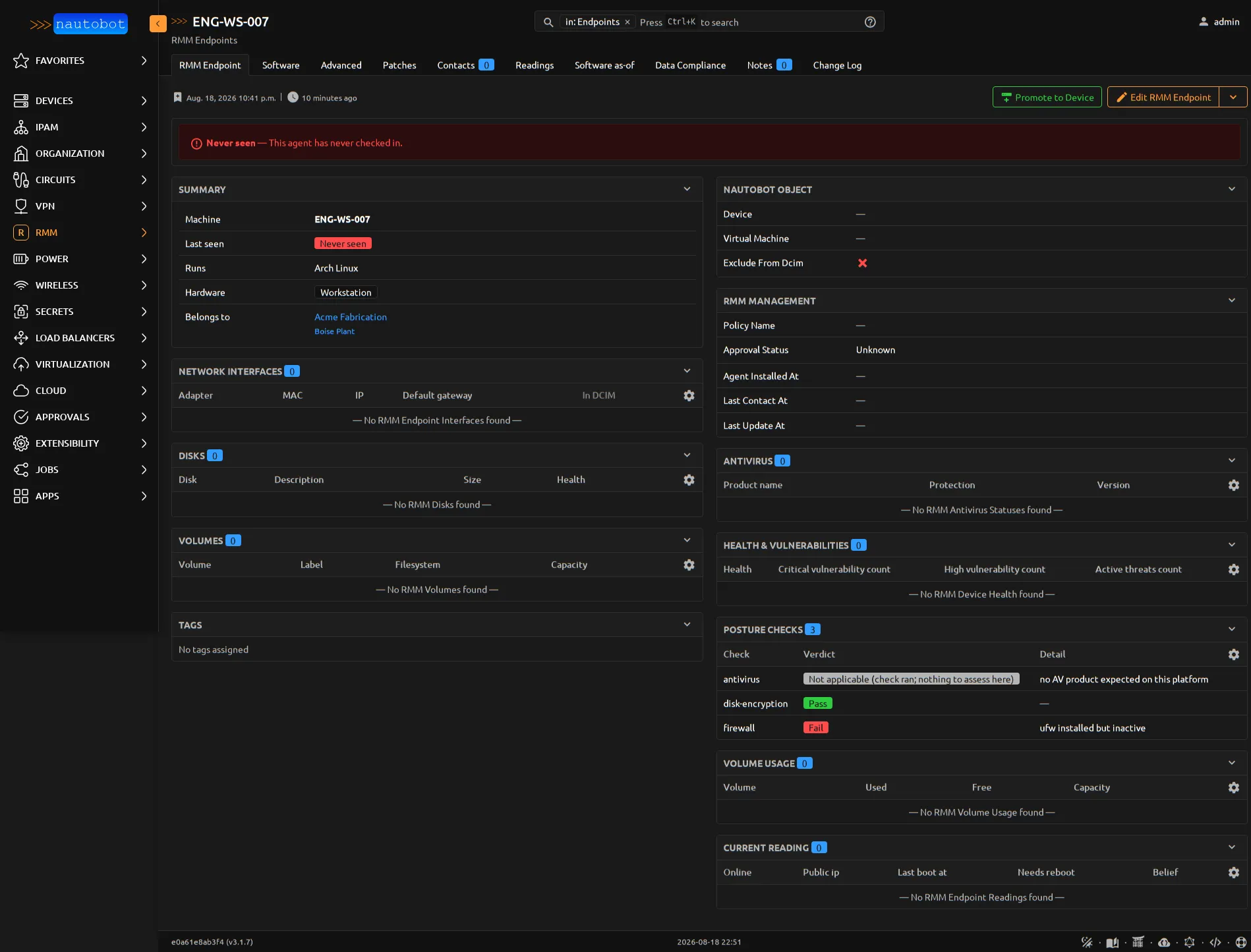
Task: Open the Readings tab
Action: [x=535, y=65]
